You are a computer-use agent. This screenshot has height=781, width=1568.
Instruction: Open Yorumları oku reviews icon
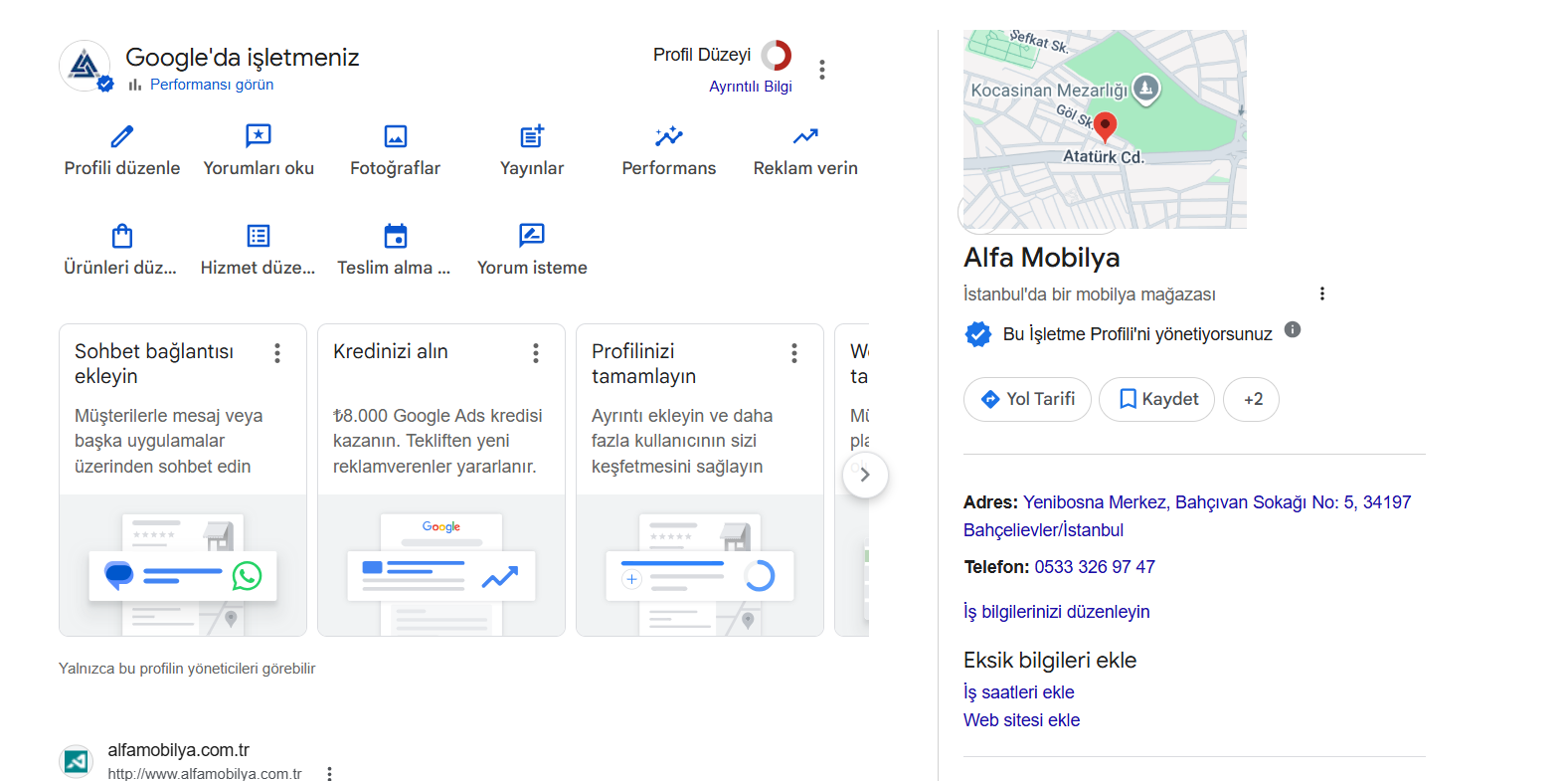[x=259, y=136]
